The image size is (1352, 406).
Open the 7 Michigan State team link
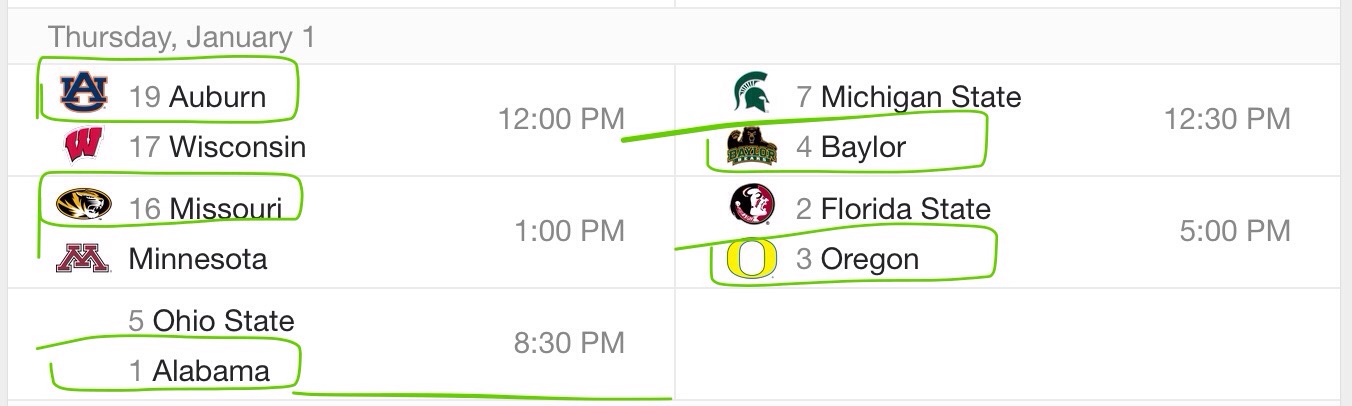pos(909,97)
